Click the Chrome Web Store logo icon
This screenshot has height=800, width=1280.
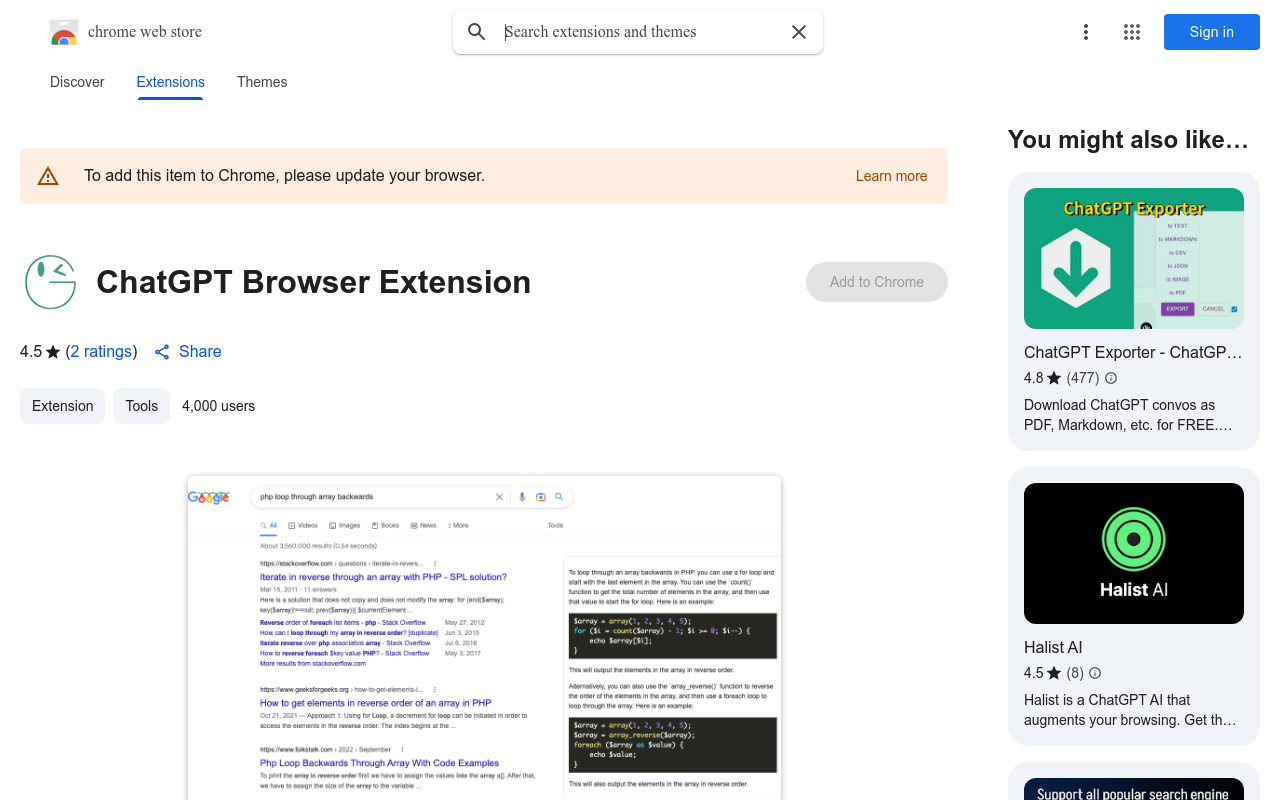point(64,32)
